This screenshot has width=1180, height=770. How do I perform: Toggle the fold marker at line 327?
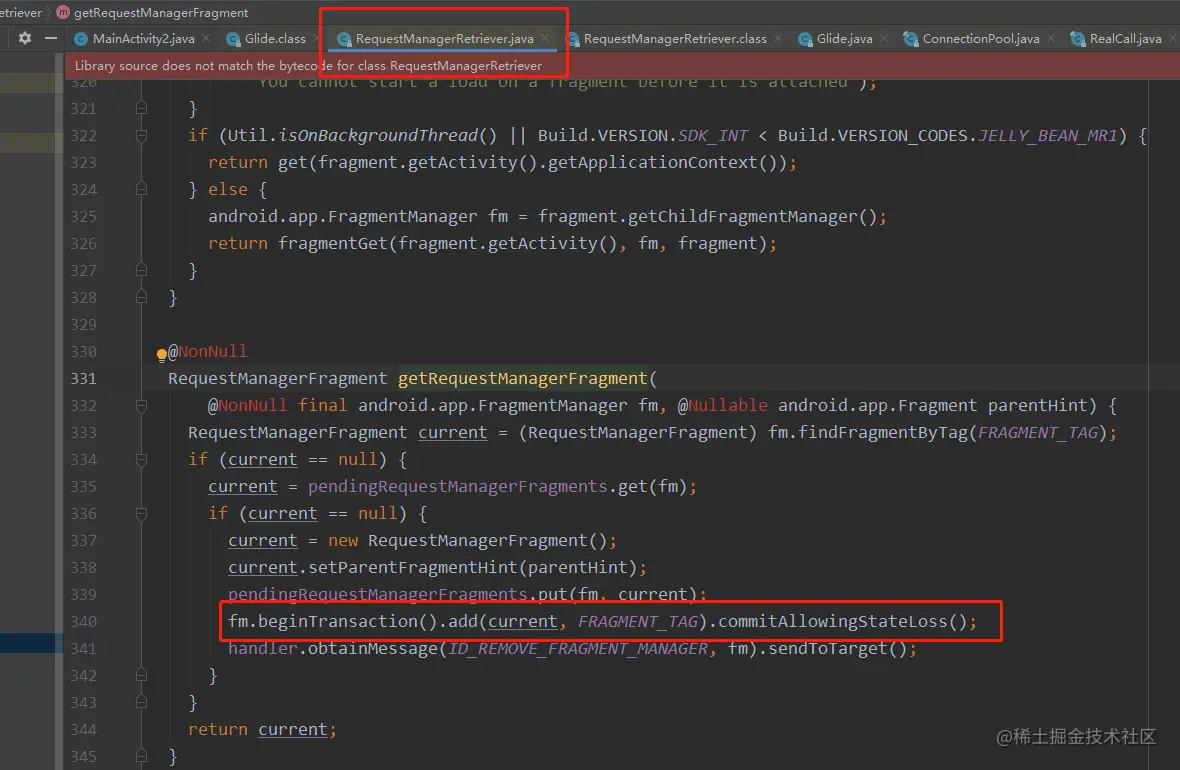click(141, 270)
